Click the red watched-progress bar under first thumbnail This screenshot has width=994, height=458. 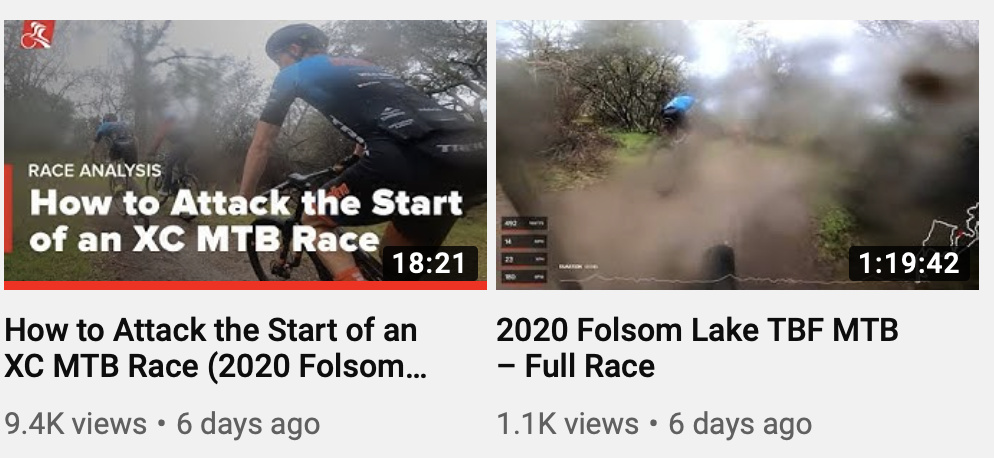pos(245,285)
